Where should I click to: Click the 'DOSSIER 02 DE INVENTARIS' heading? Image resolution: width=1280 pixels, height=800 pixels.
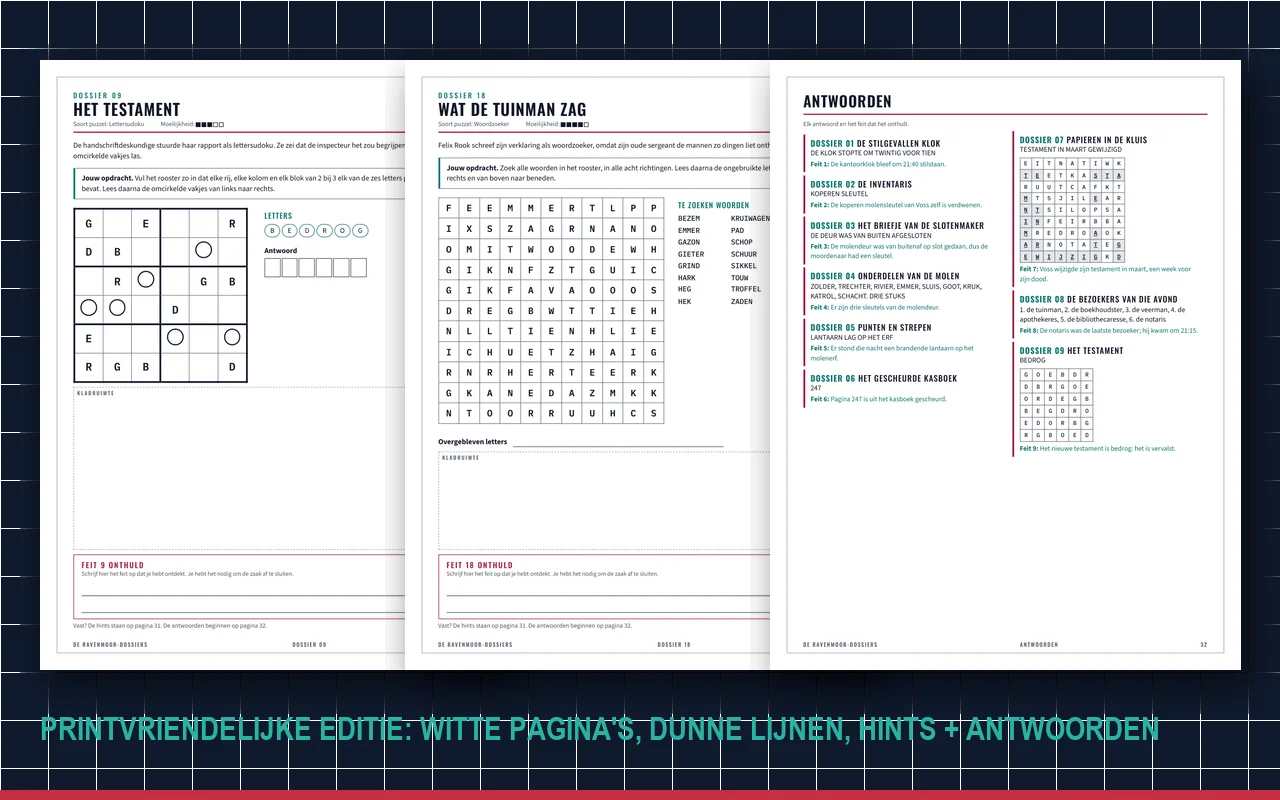tap(861, 185)
